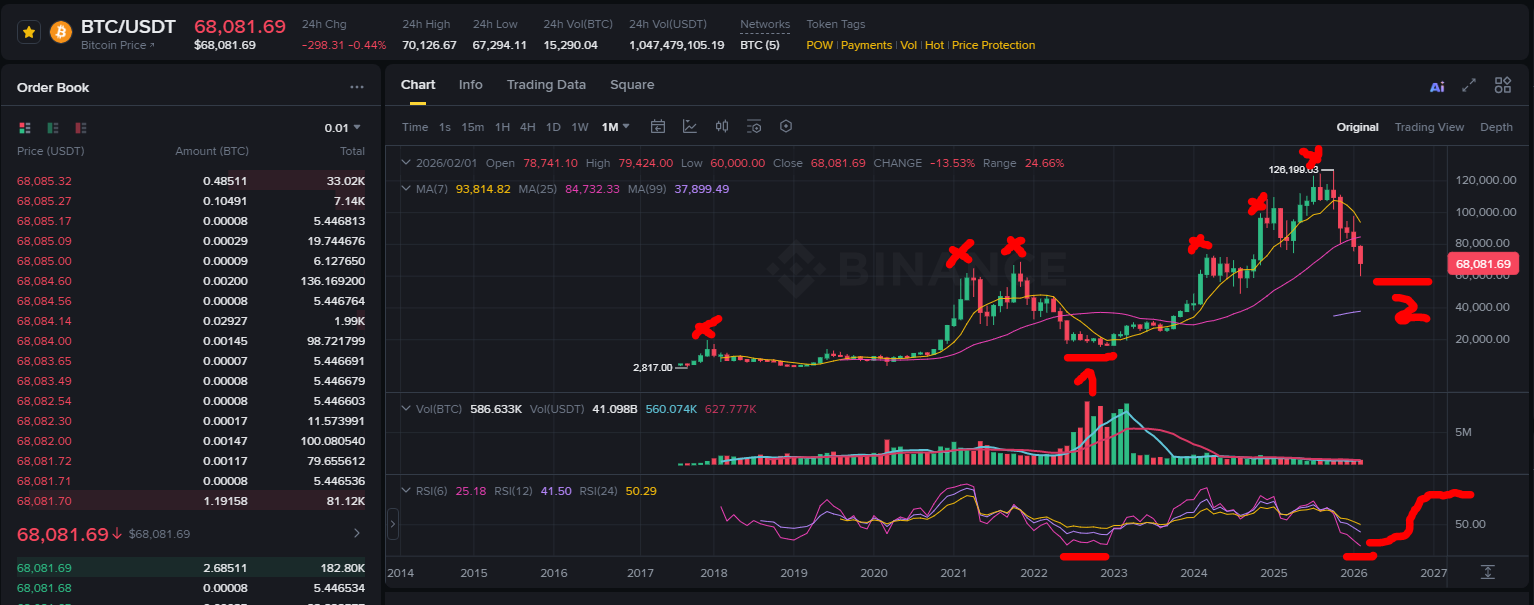Select sell order at price 68,085.32
This screenshot has width=1534, height=605.
coord(191,181)
